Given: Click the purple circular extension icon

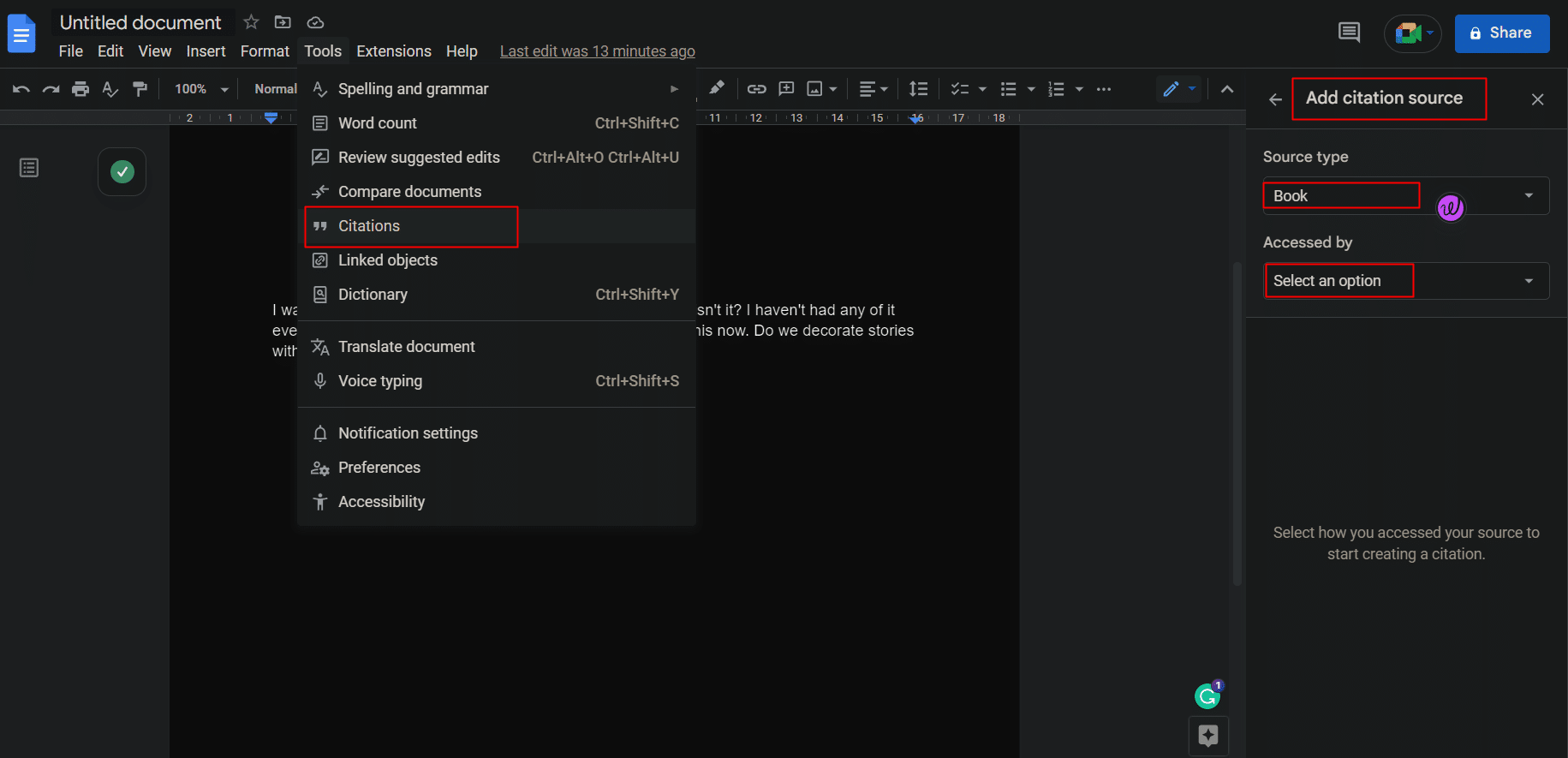Looking at the screenshot, I should point(1451,207).
